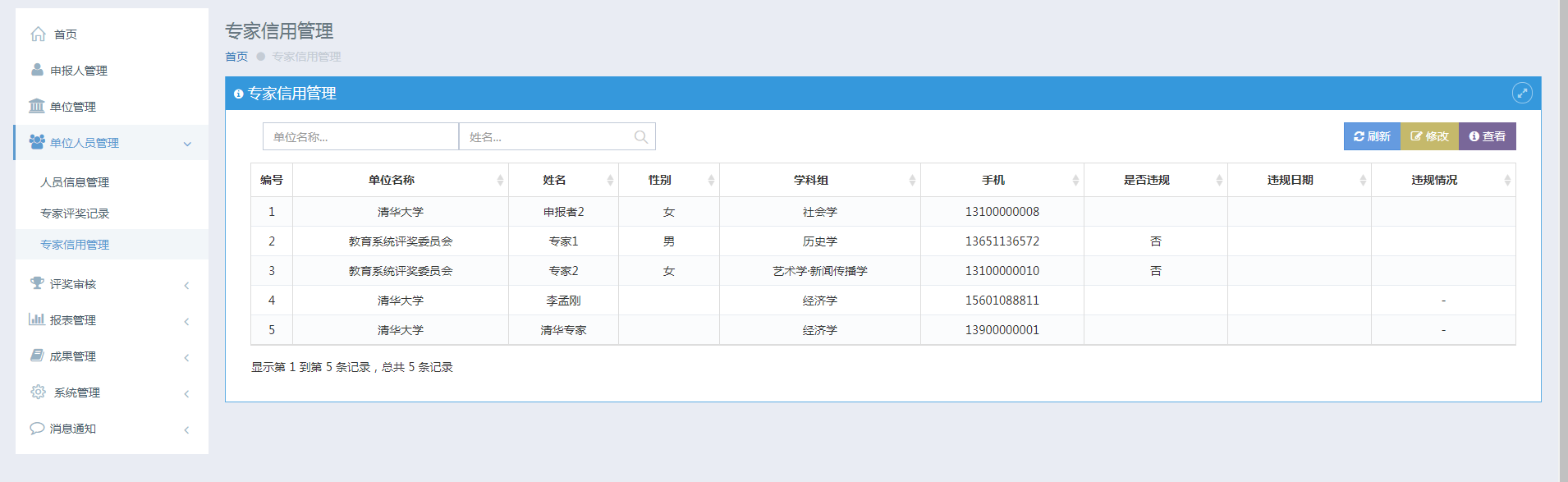The image size is (1568, 482).
Task: Click phone number 13651136572
Action: (1002, 241)
